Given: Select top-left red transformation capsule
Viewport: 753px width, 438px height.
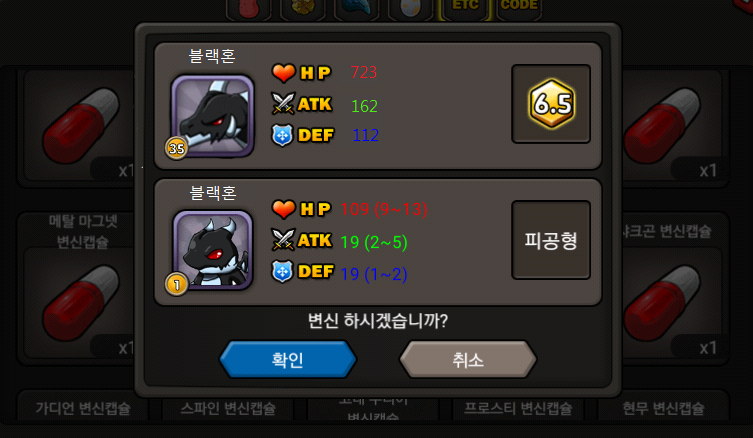Looking at the screenshot, I should [77, 128].
